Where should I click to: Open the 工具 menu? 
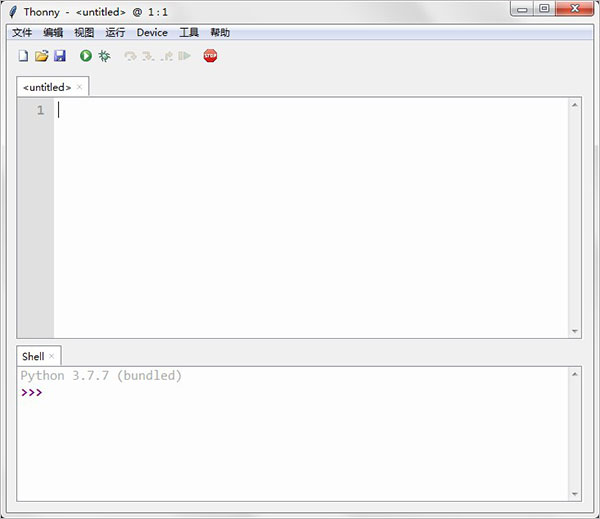(189, 33)
